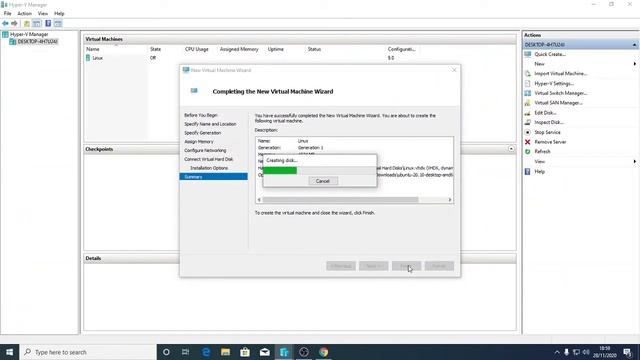Click Remove Server action

point(550,142)
